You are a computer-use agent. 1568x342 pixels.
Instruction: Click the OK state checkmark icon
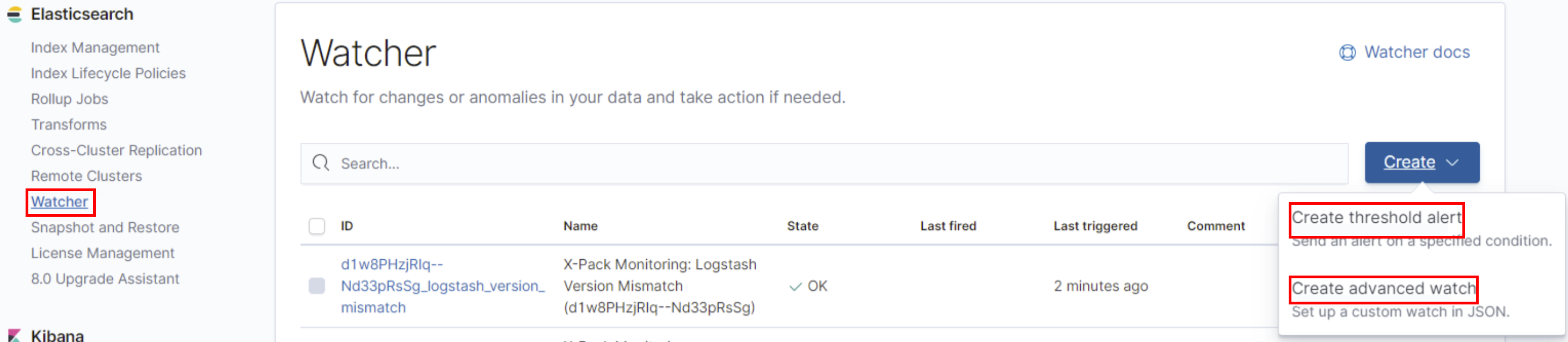coord(795,286)
